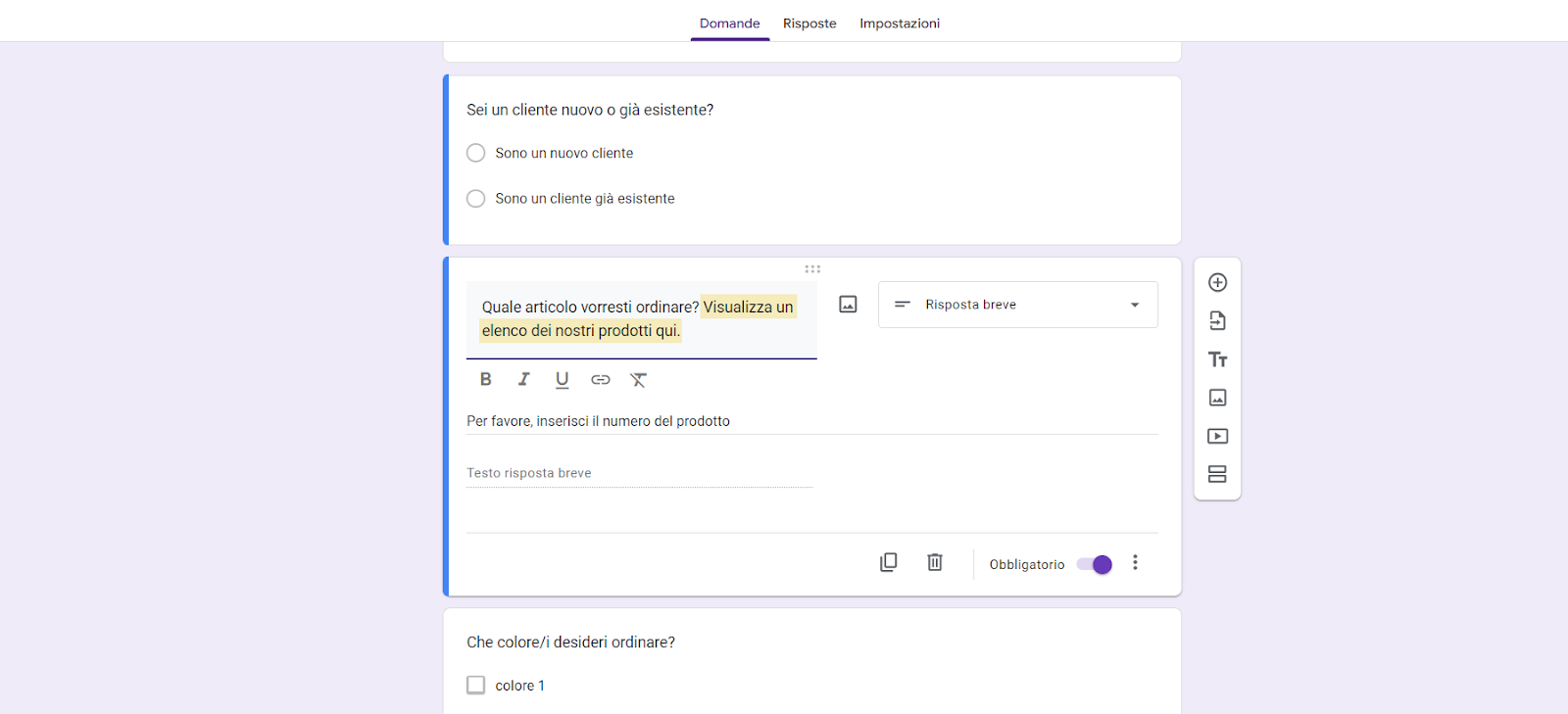Image resolution: width=1568 pixels, height=714 pixels.
Task: Add an image from the side toolbar
Action: coord(1217,398)
